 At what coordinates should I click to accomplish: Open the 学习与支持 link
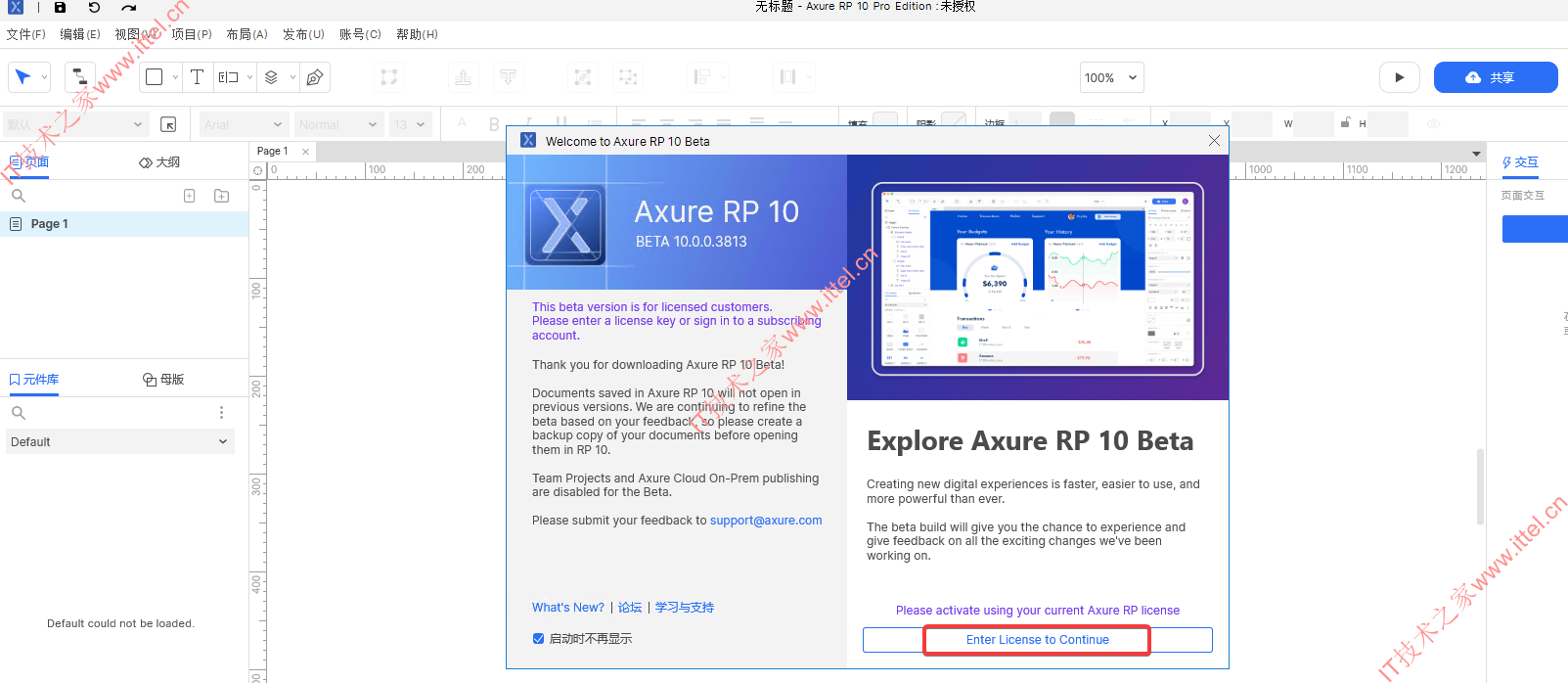point(685,608)
